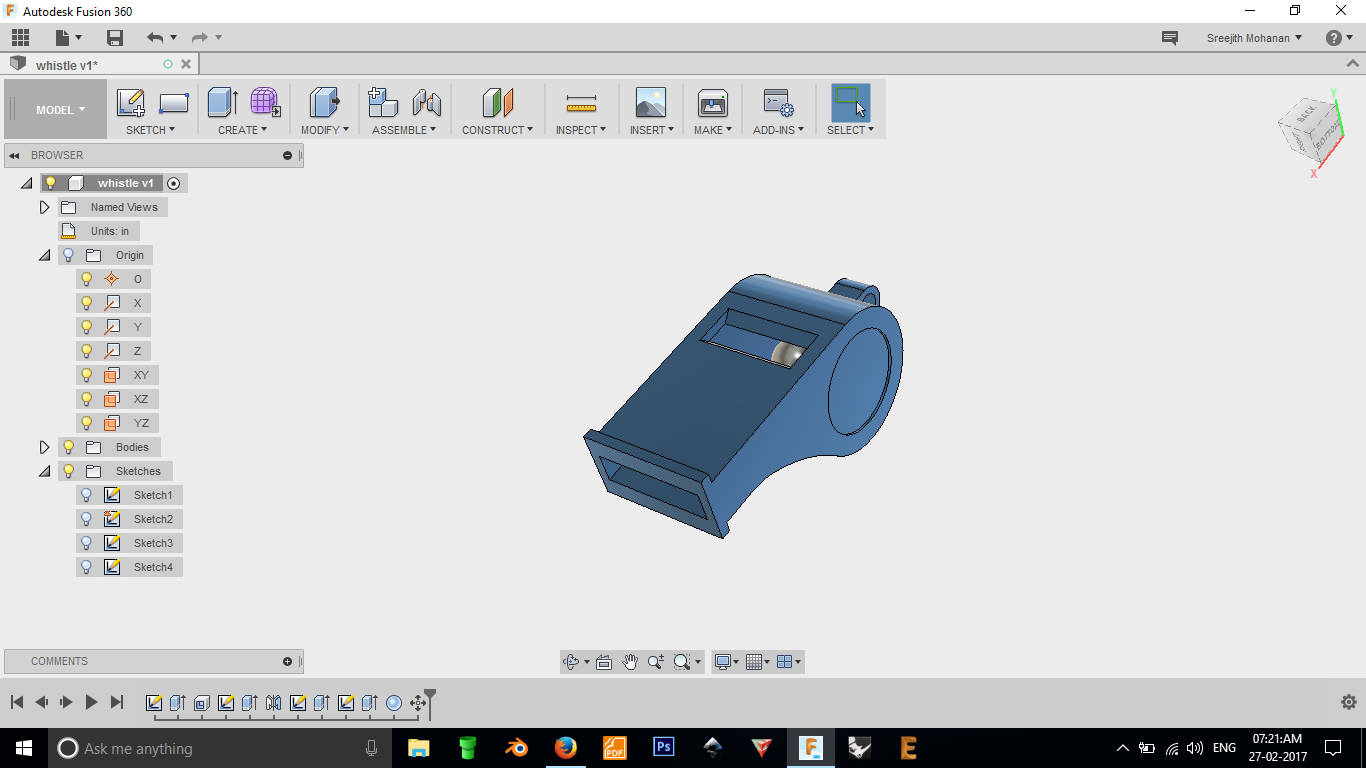Screen dimensions: 1366x768
Task: Collapse the Origin folder
Action: pyautogui.click(x=44, y=255)
